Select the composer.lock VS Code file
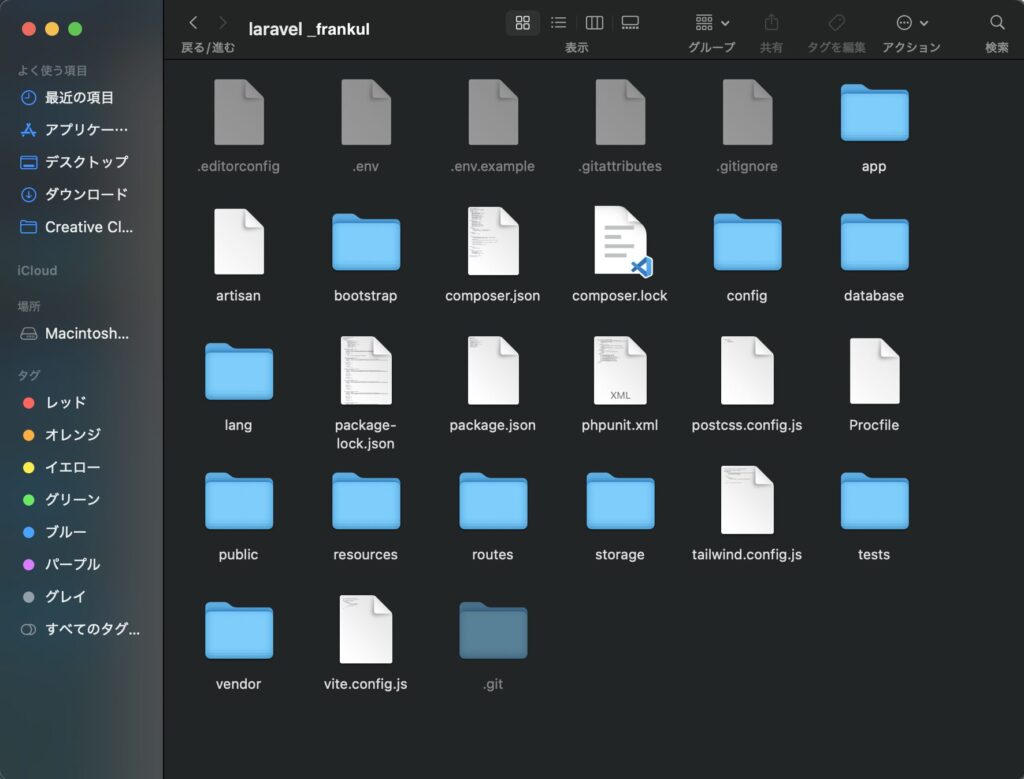 pos(622,241)
